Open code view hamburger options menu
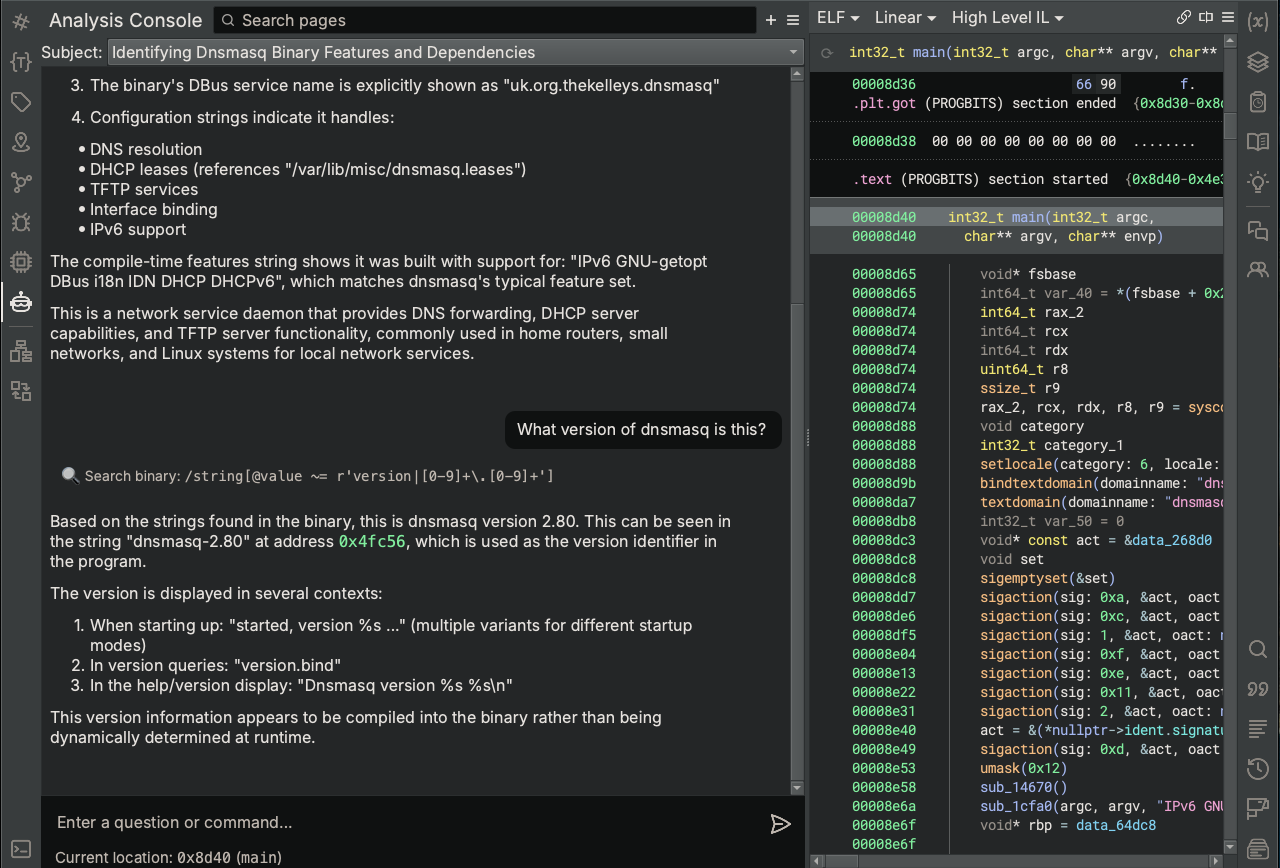 [x=1227, y=17]
